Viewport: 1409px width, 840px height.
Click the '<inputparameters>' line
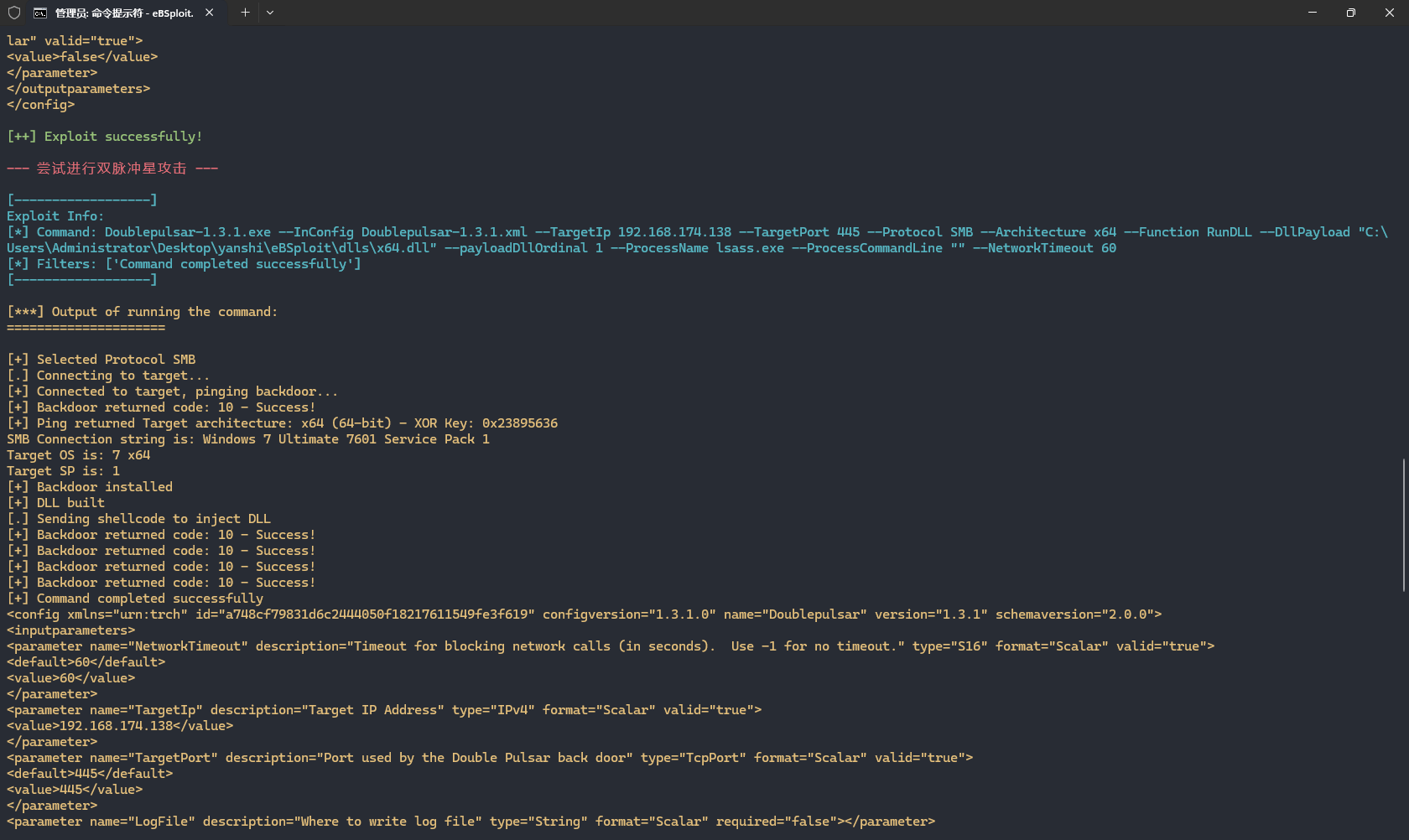point(71,630)
